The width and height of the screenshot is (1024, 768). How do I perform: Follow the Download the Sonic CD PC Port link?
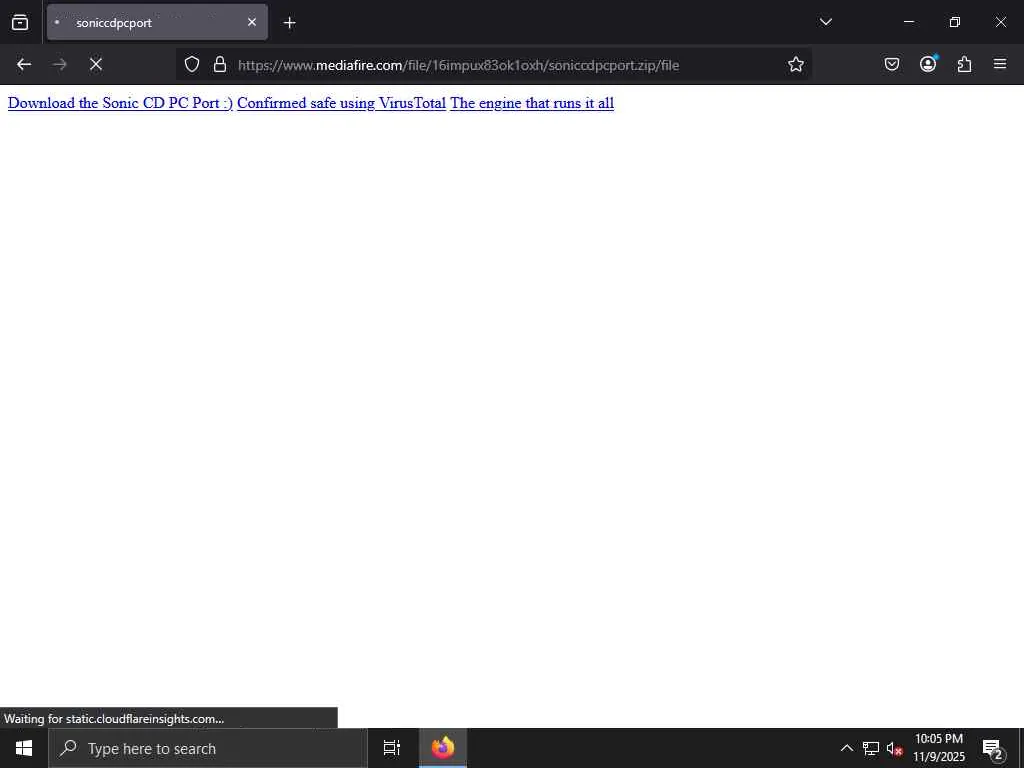tap(120, 103)
